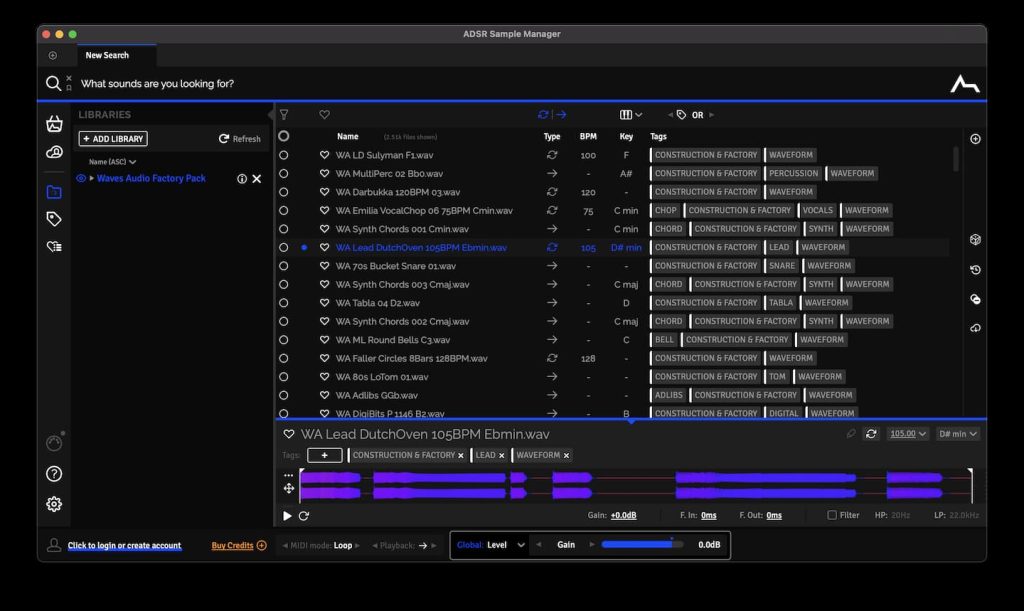
Task: Select the circle for WA Tabla 04 D2.wav
Action: tap(283, 303)
